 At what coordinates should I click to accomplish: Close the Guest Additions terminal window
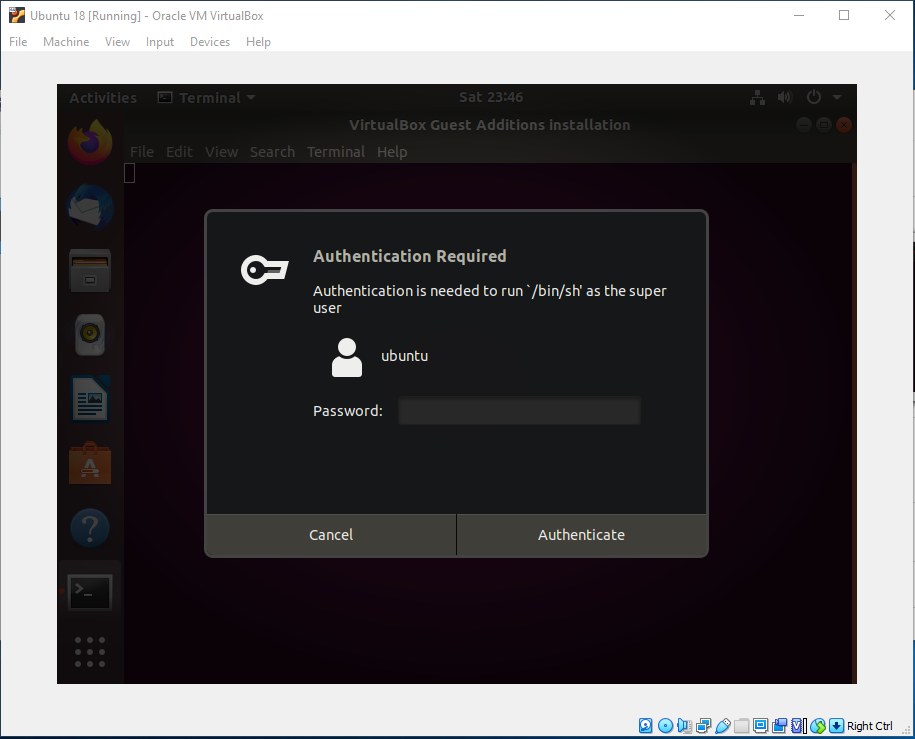click(843, 125)
